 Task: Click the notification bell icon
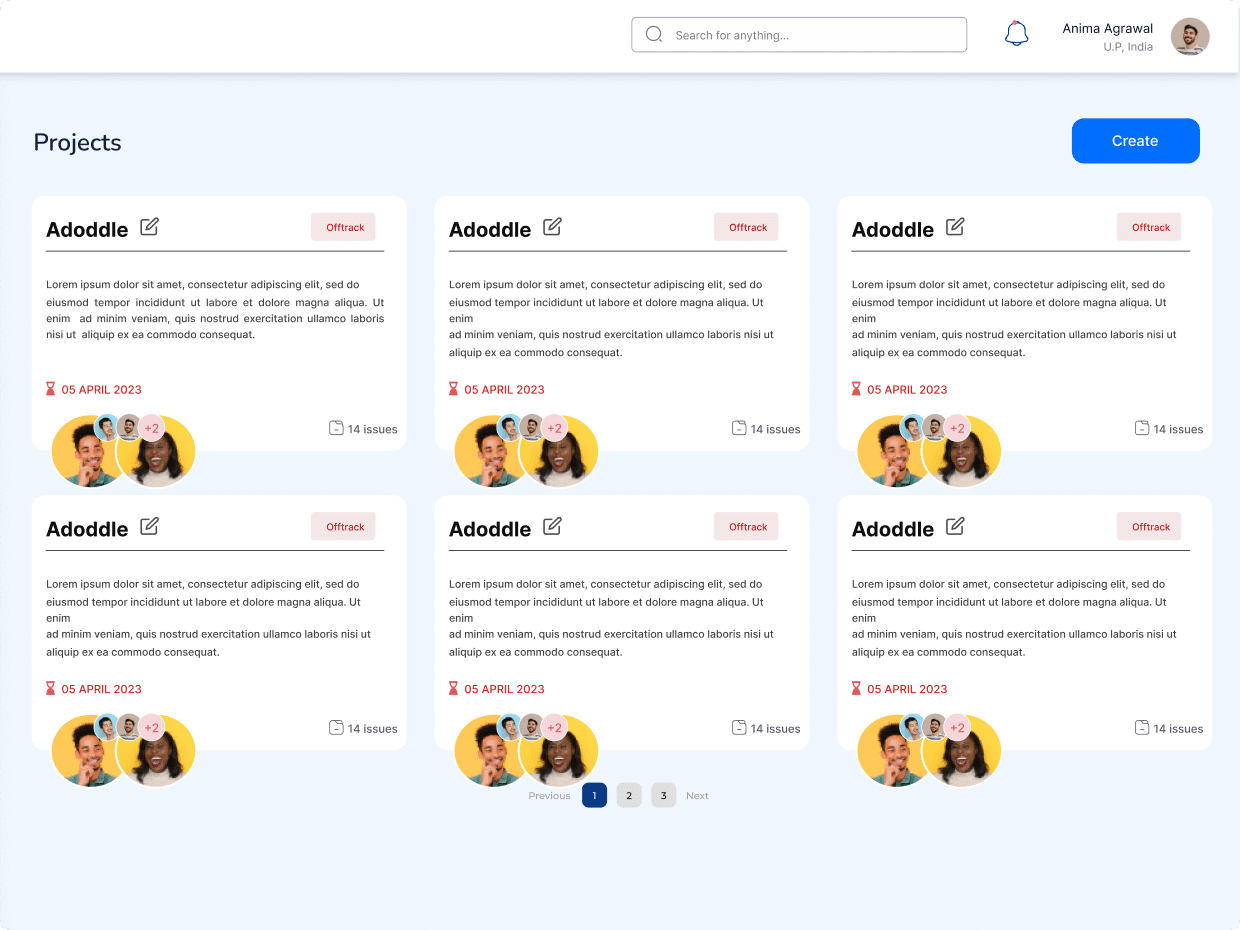[x=1016, y=34]
